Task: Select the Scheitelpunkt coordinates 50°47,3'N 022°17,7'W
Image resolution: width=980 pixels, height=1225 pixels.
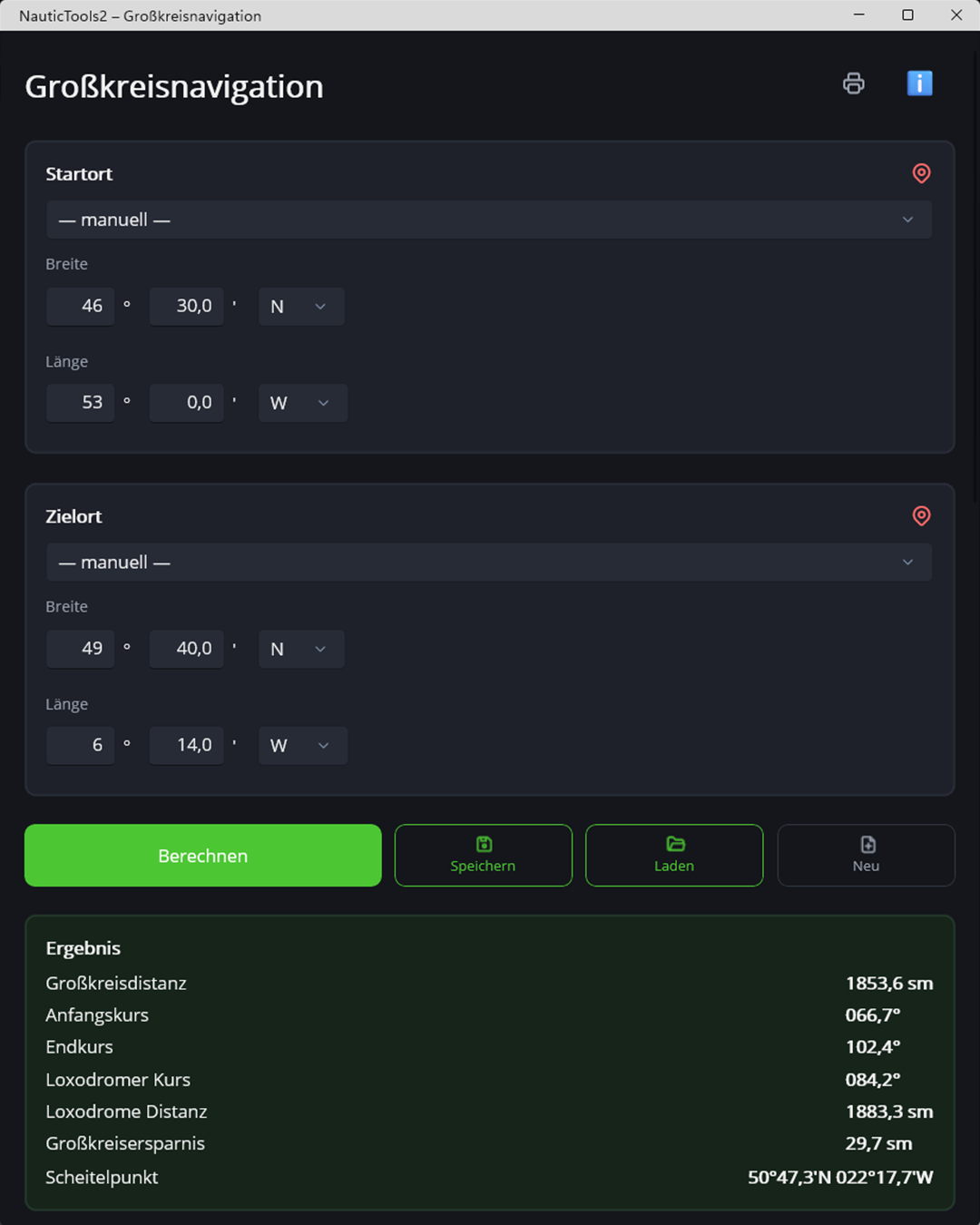Action: pos(840,1178)
